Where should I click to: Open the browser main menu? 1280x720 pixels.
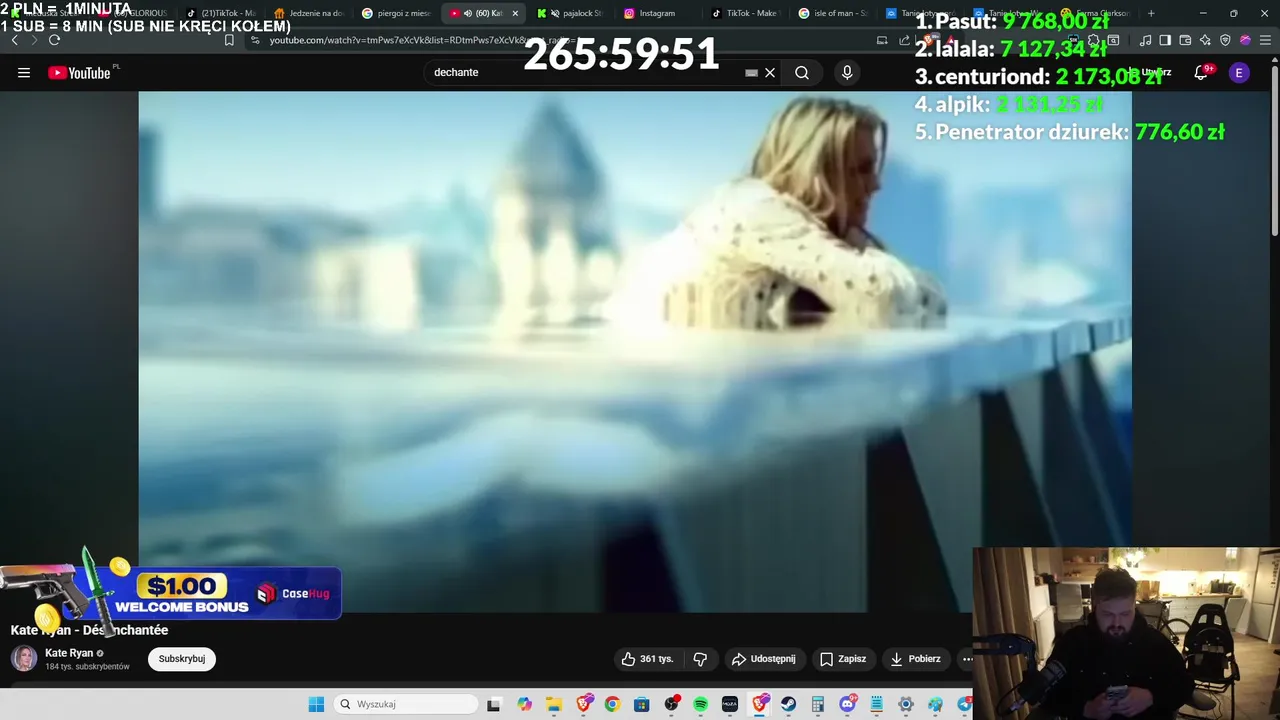[1265, 40]
